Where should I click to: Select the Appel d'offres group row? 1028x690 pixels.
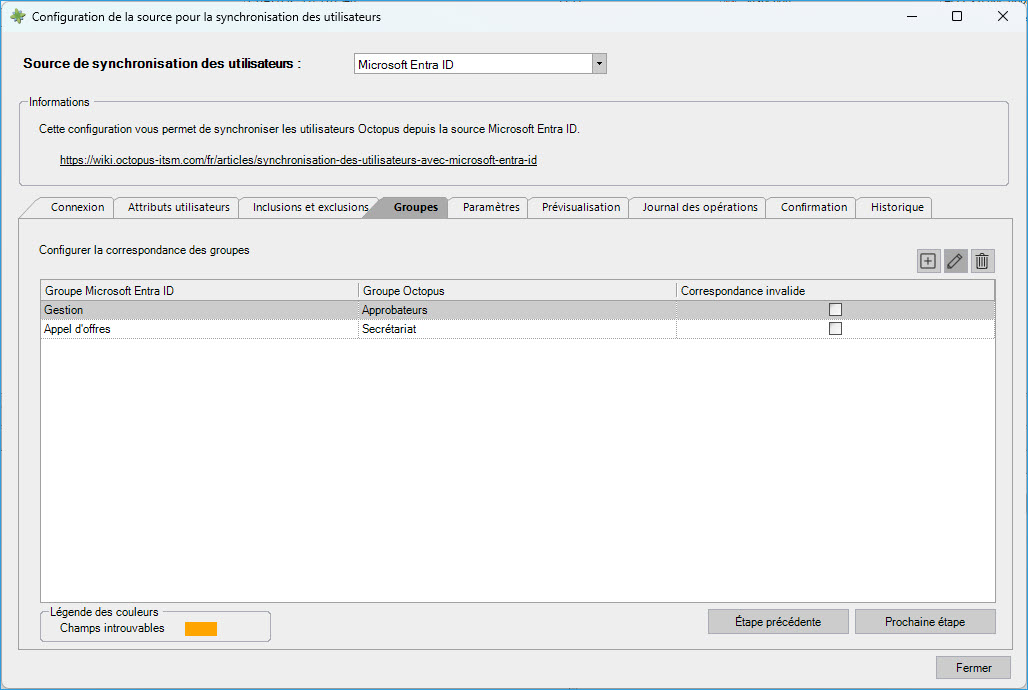click(x=198, y=329)
